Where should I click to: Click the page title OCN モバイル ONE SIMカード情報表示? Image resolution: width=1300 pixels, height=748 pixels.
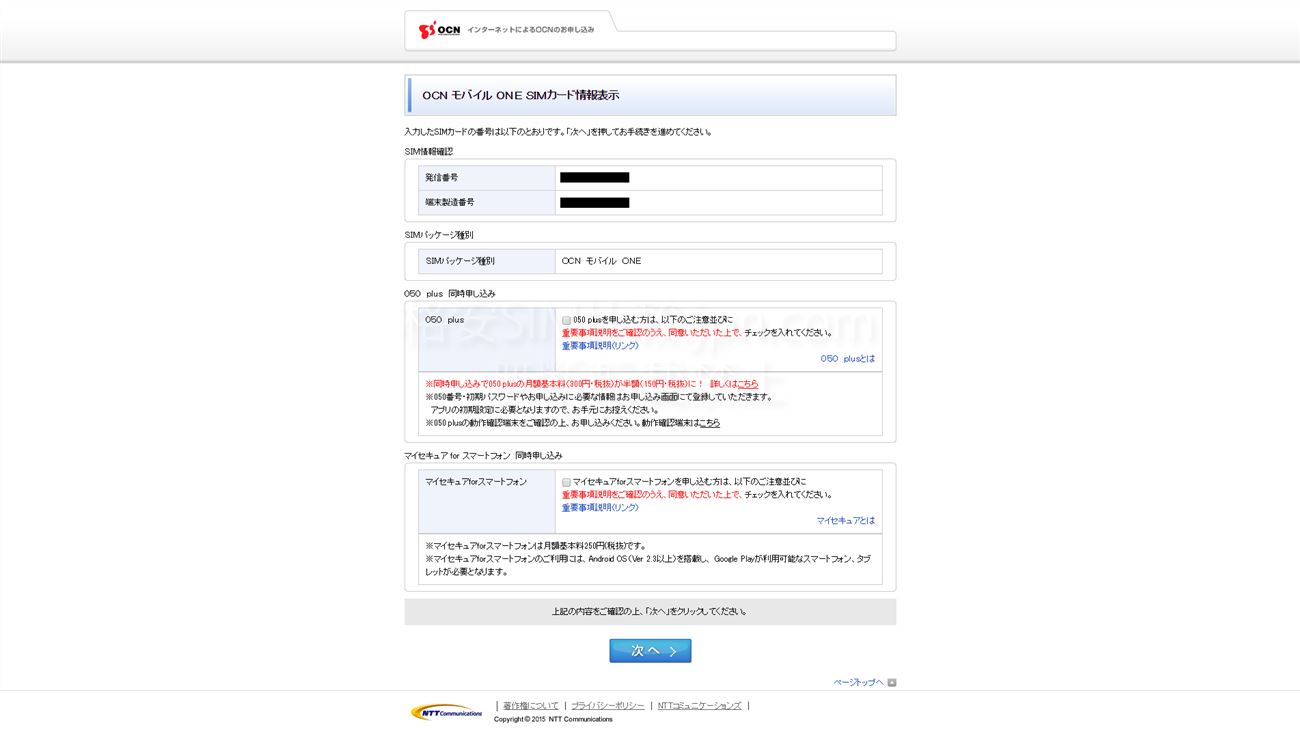521,95
